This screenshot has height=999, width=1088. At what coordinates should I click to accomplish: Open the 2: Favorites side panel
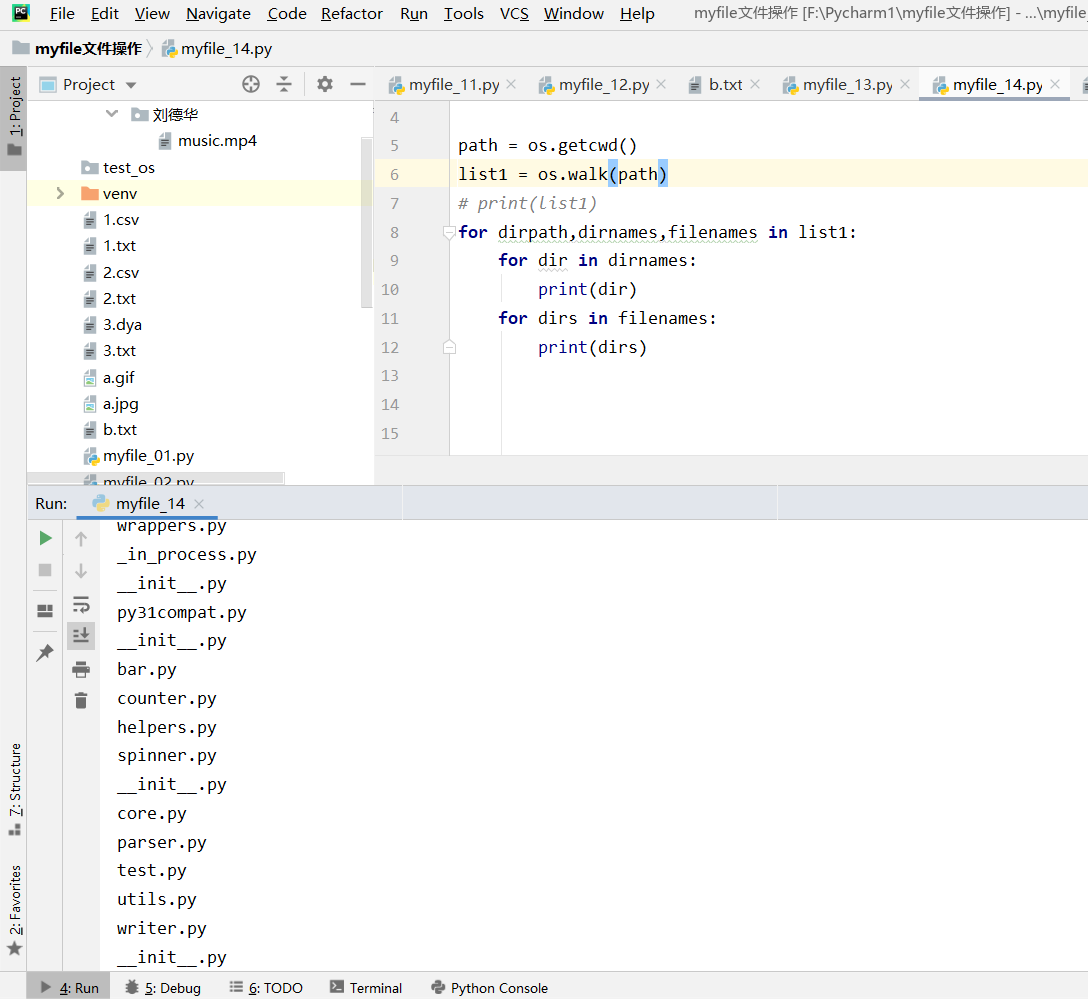pyautogui.click(x=14, y=910)
